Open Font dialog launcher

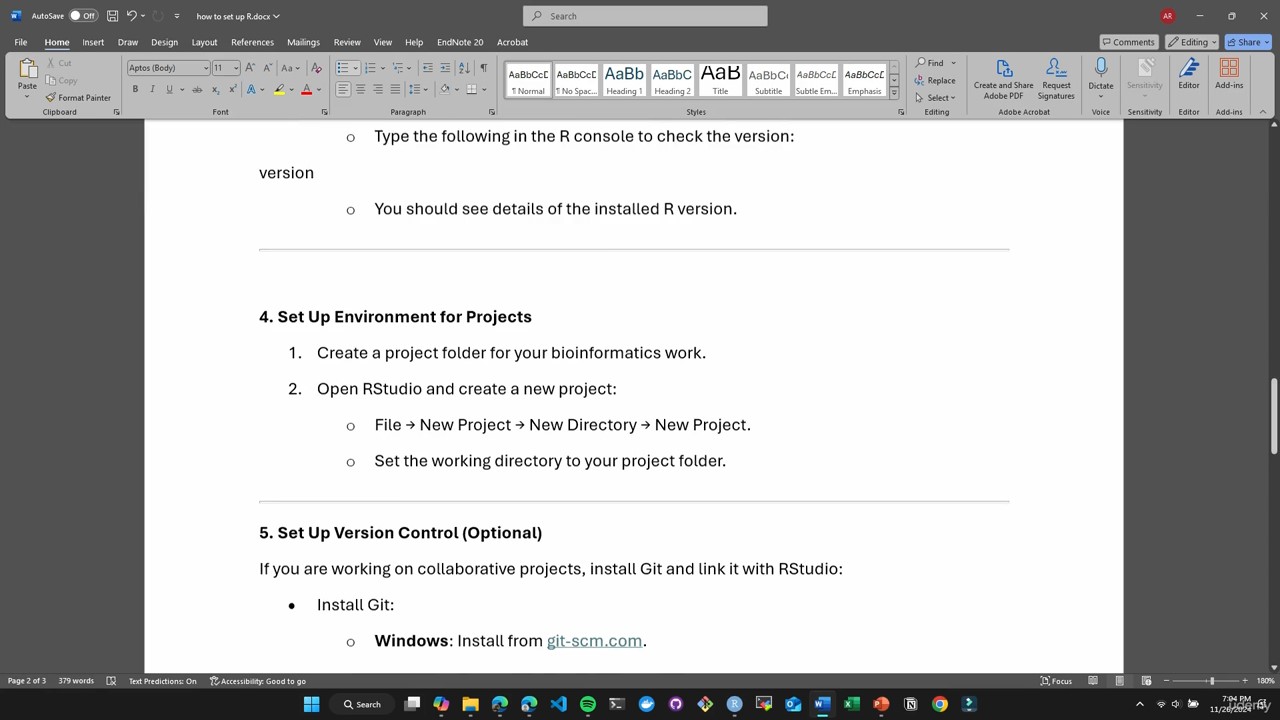[323, 112]
